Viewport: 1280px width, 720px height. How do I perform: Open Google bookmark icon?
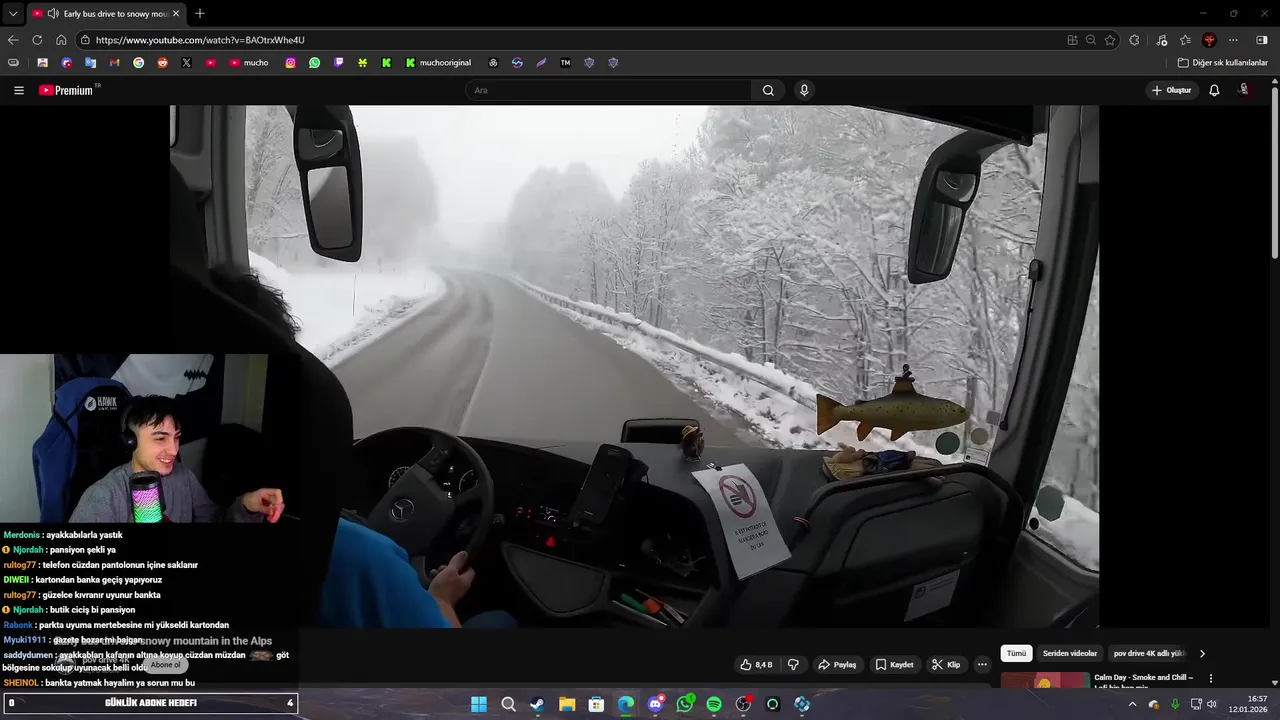[x=139, y=62]
